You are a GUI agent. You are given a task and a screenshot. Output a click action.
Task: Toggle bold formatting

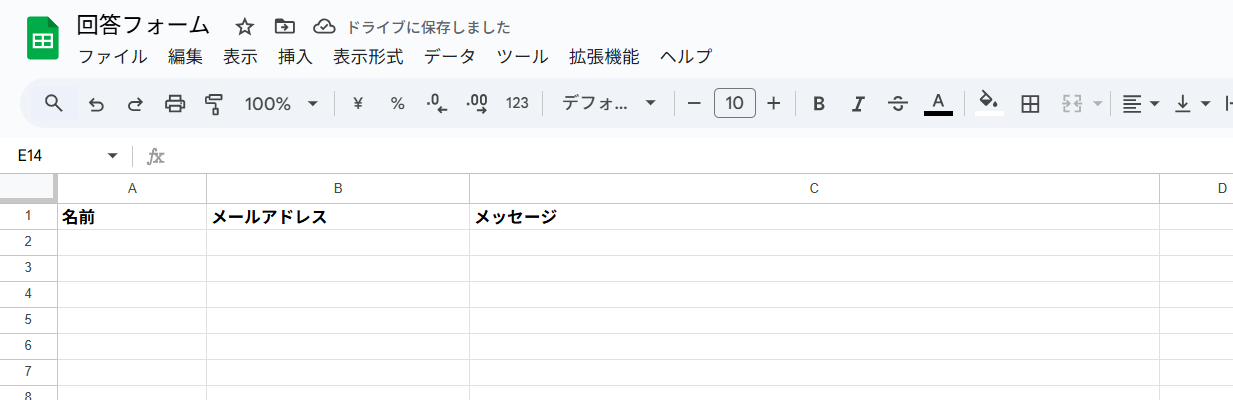click(819, 103)
